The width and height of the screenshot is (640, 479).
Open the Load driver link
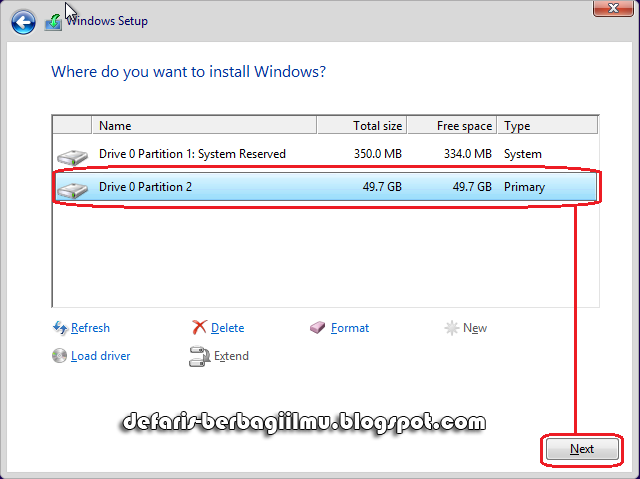click(x=100, y=356)
